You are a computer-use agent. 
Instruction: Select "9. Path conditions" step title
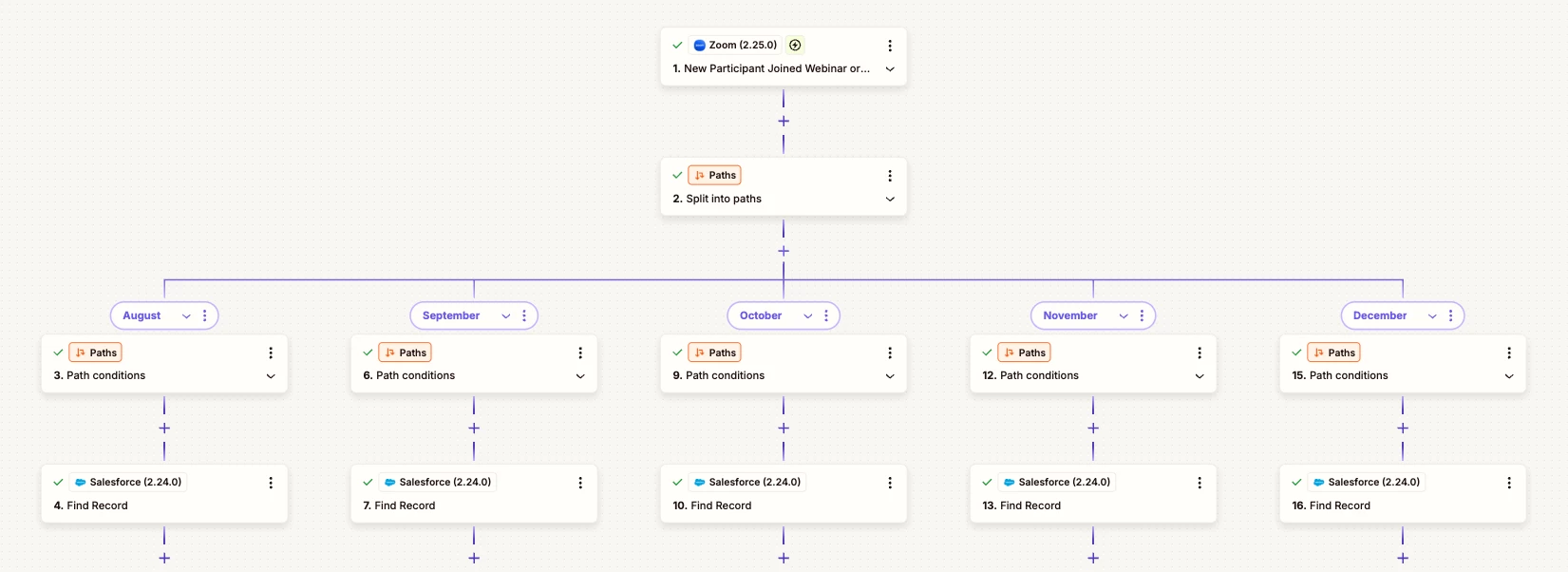719,375
